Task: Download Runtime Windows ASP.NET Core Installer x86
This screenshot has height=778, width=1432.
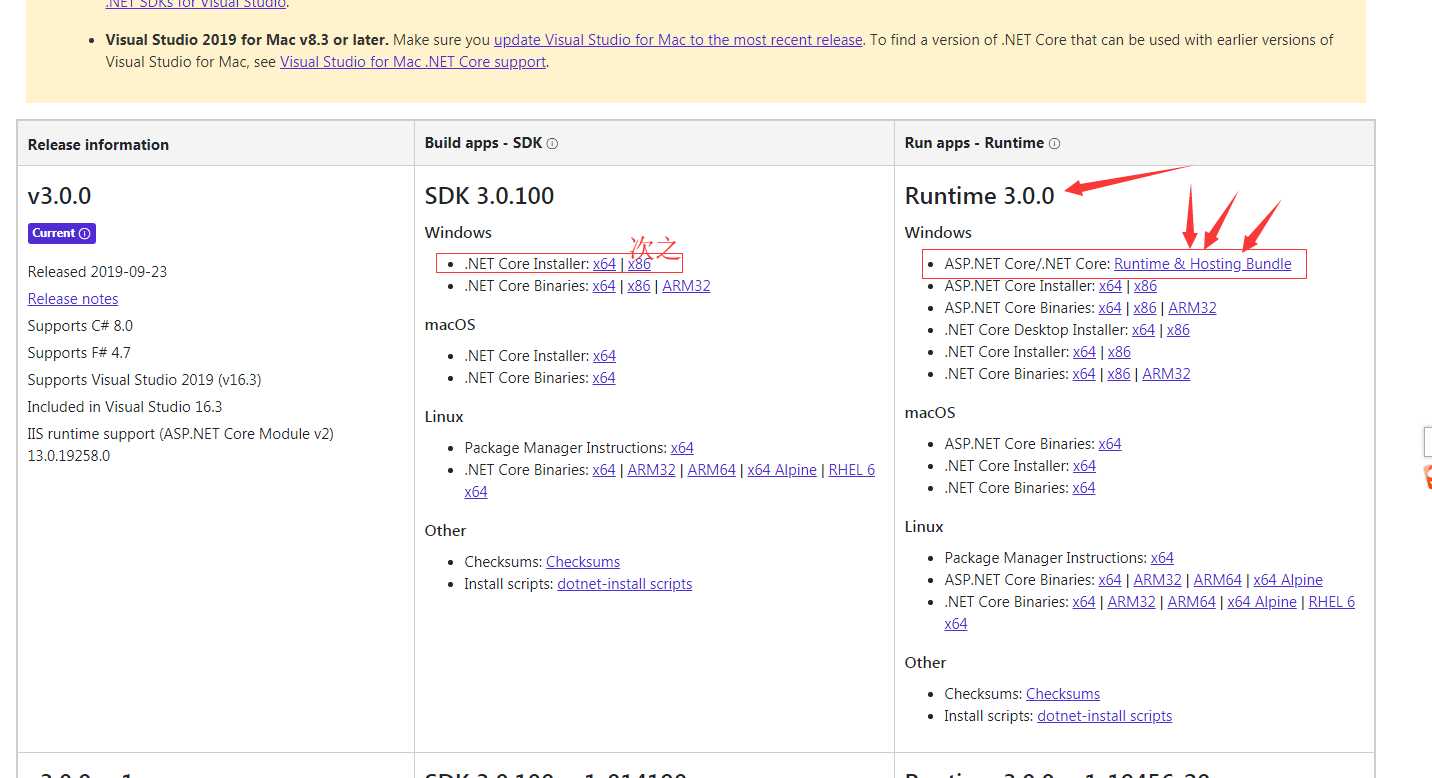Action: tap(1145, 286)
